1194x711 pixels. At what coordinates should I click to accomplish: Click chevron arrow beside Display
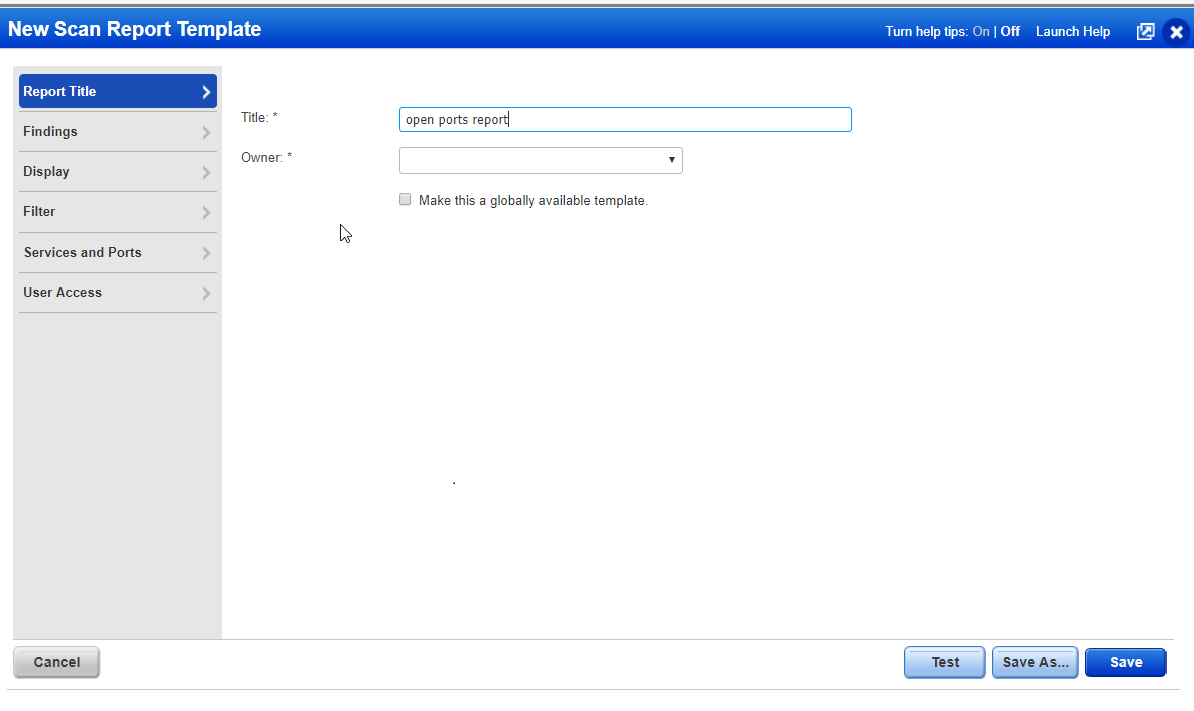[x=206, y=173]
